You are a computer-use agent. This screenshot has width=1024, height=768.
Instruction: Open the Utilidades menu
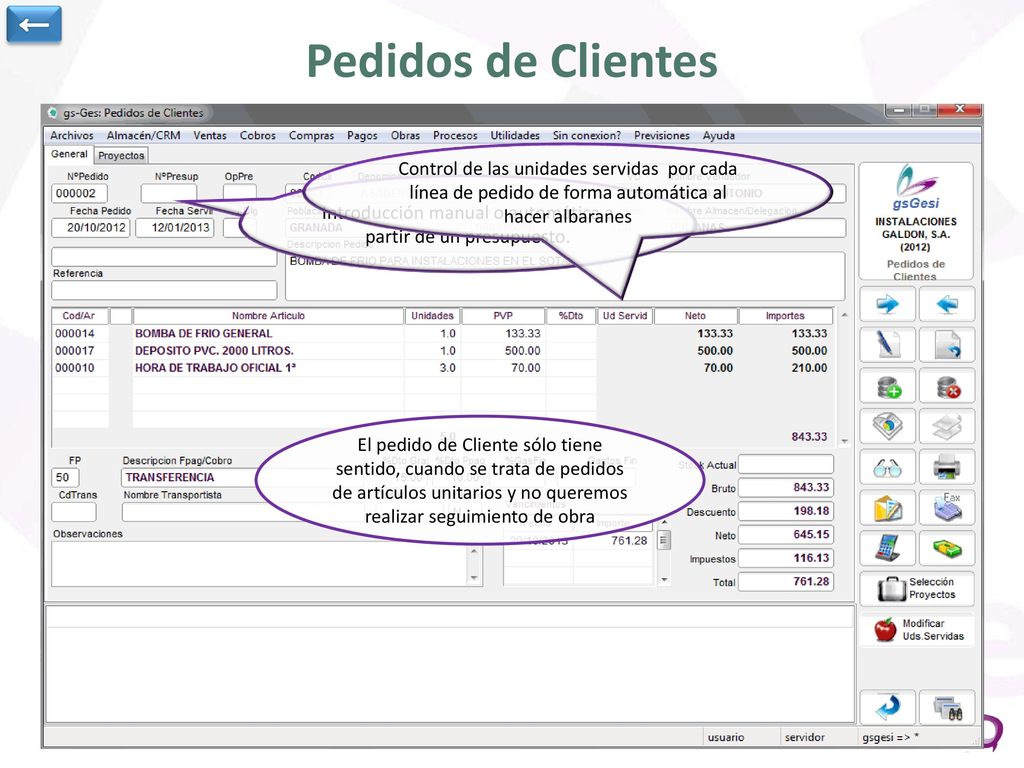(x=515, y=135)
